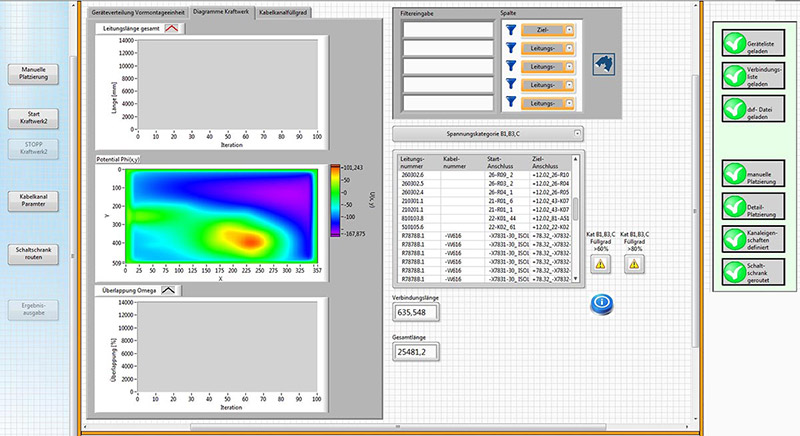Click the first Filtereingabe text field
The height and width of the screenshot is (436, 800).
(448, 30)
